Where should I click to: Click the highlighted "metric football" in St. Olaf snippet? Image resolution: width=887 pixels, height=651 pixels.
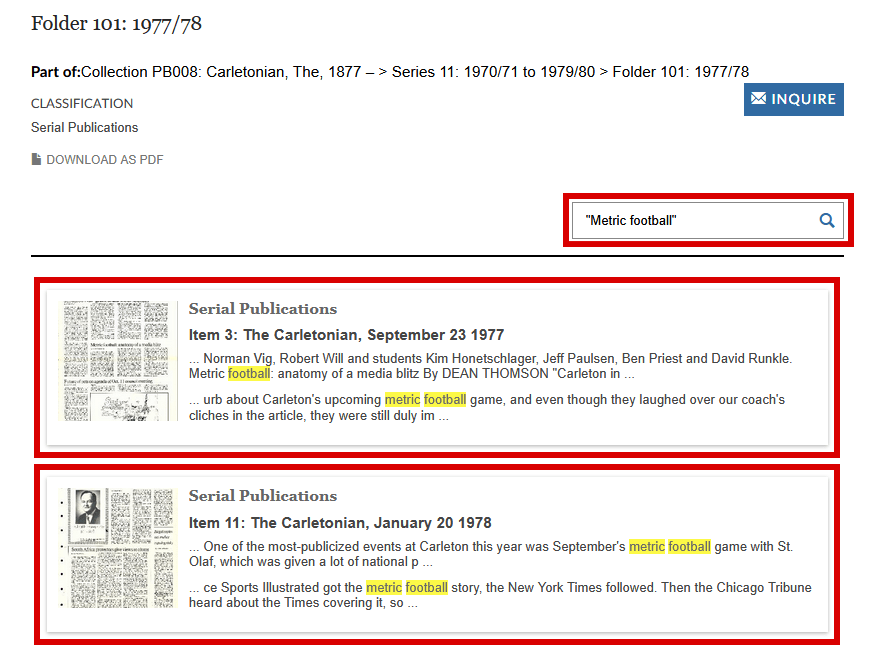tap(670, 546)
